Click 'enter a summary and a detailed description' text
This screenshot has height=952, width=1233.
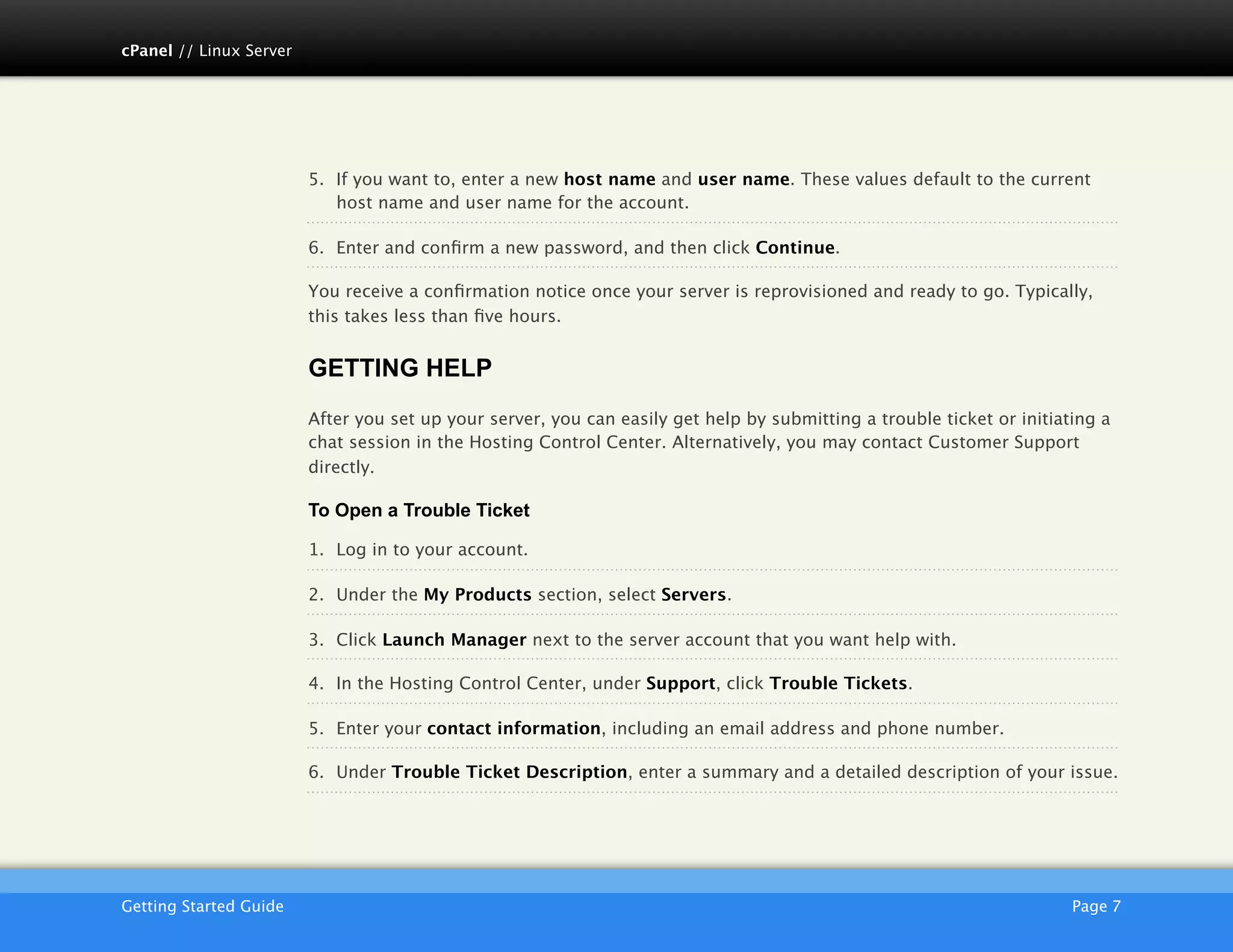pyautogui.click(x=819, y=772)
